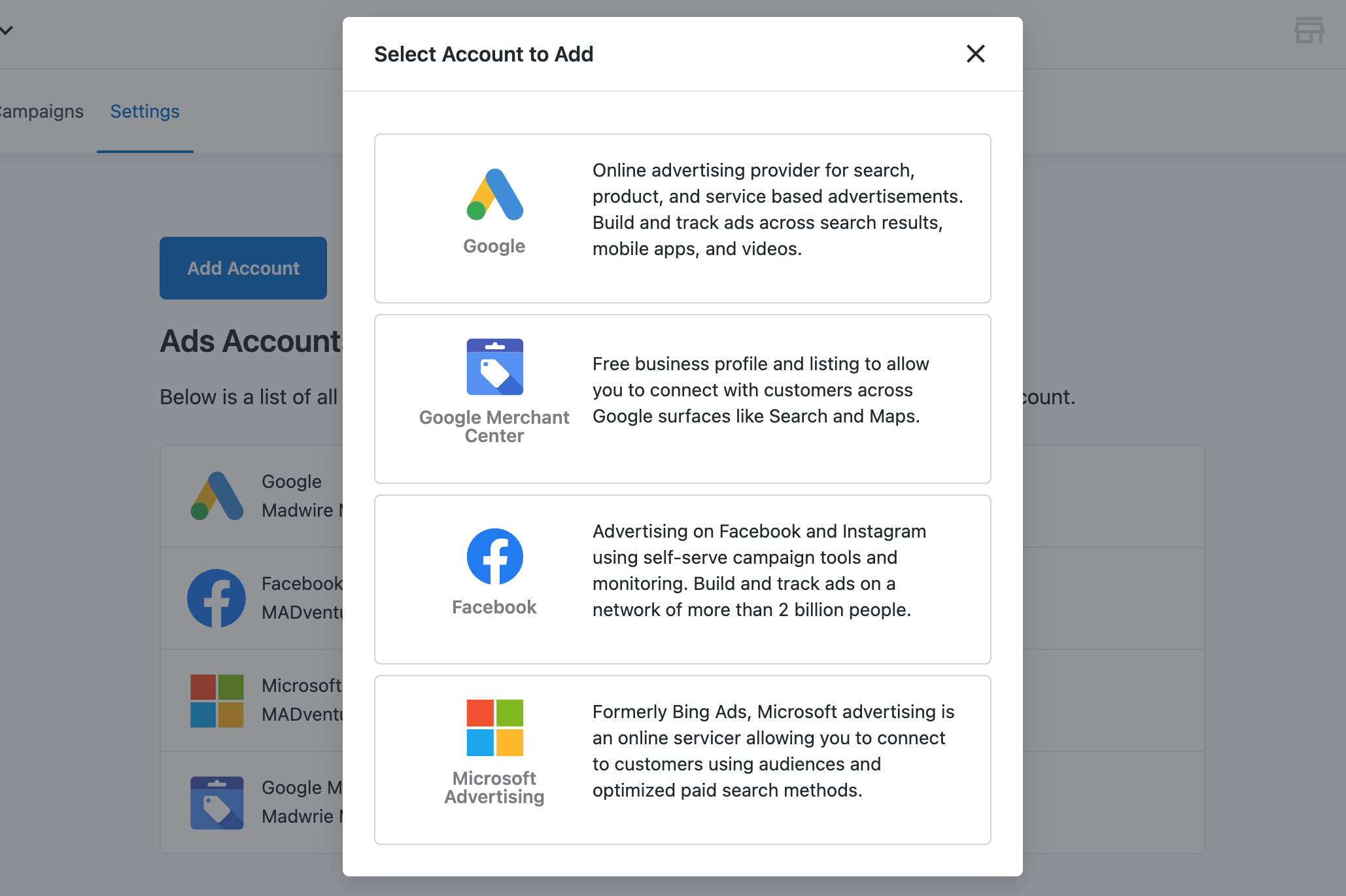Select the Google account option description

[777, 209]
